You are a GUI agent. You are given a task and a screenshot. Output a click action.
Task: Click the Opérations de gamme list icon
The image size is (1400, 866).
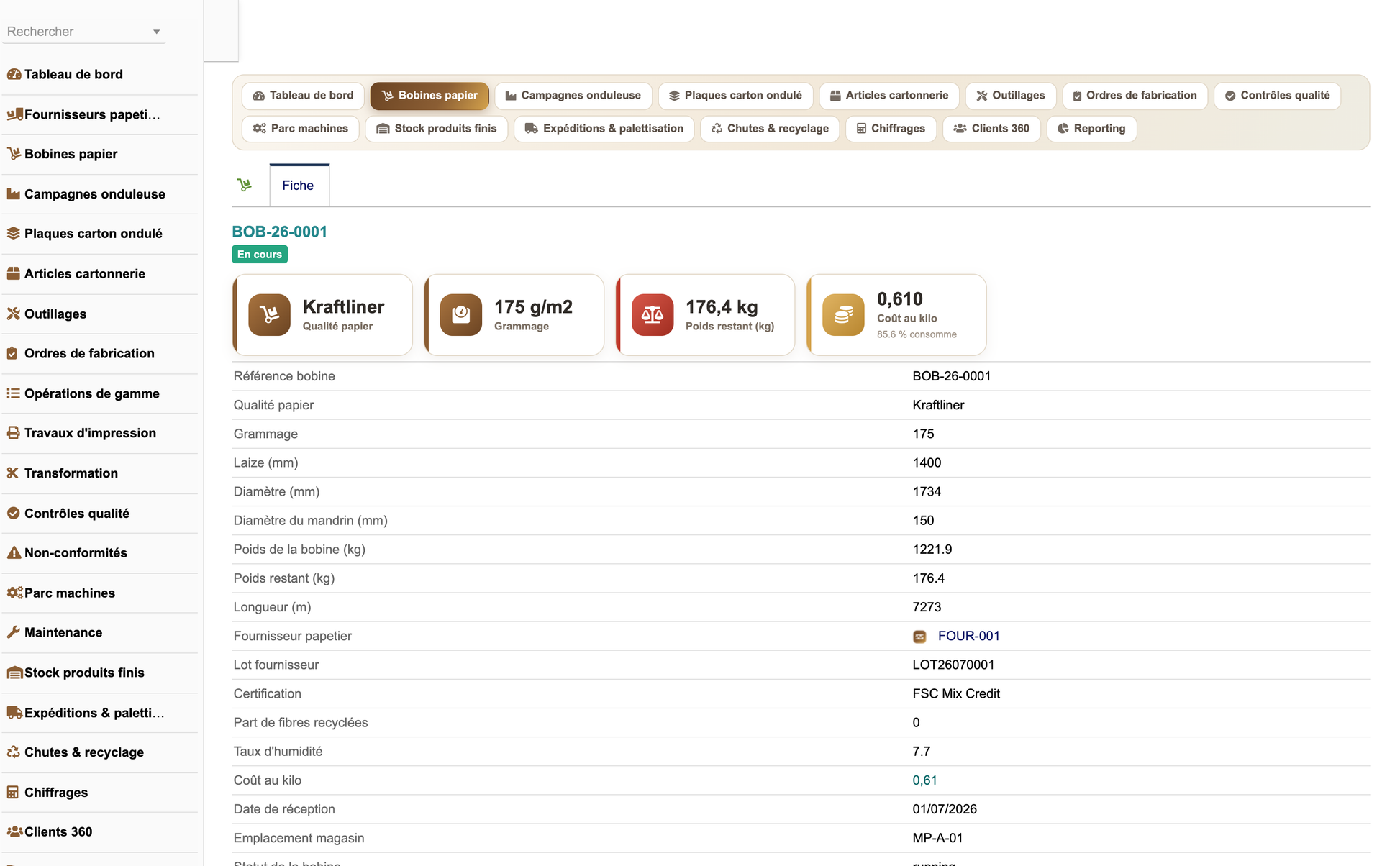point(14,393)
